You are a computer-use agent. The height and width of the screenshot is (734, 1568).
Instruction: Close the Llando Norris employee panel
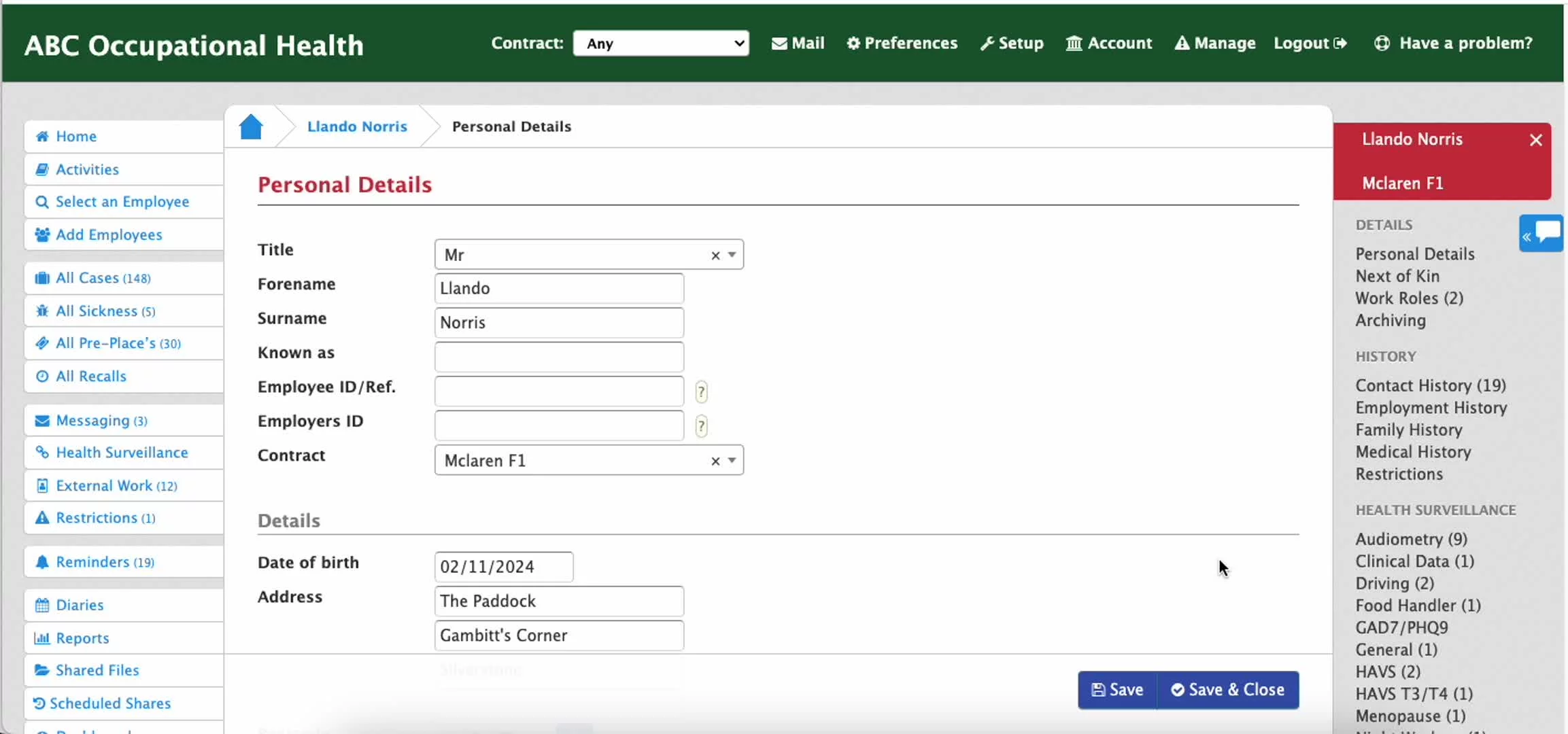1535,140
